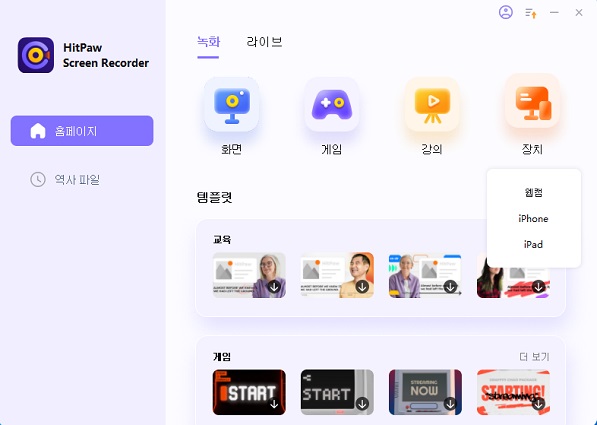Image resolution: width=597 pixels, height=425 pixels.
Task: Choose iPhone from the device menu
Action: [533, 219]
